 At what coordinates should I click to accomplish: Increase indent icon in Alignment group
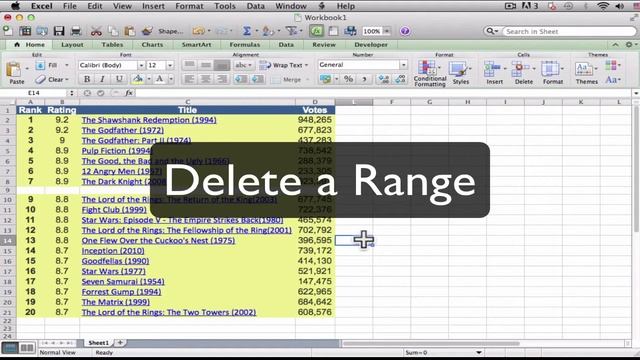point(258,79)
